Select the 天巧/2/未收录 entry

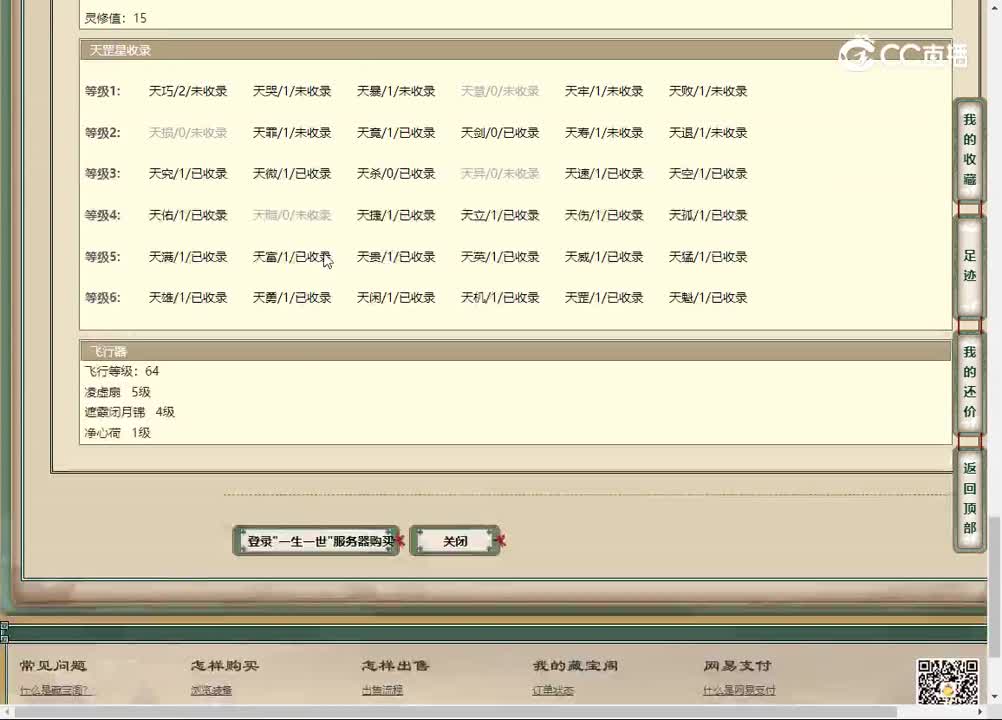[188, 91]
